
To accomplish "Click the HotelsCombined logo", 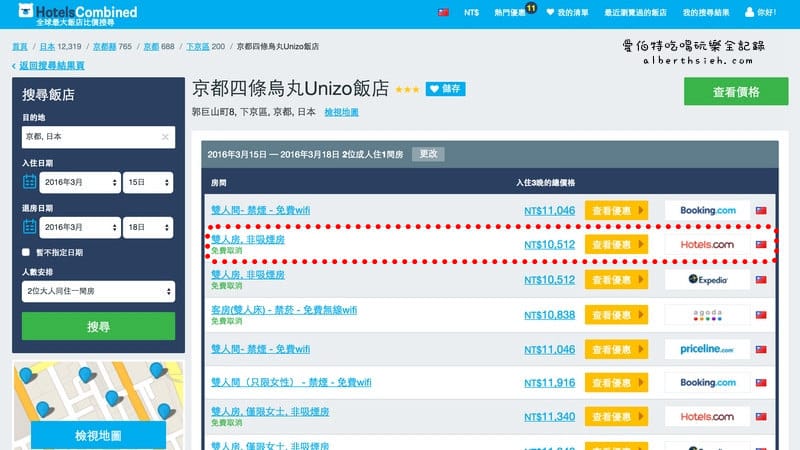I will 78,14.
